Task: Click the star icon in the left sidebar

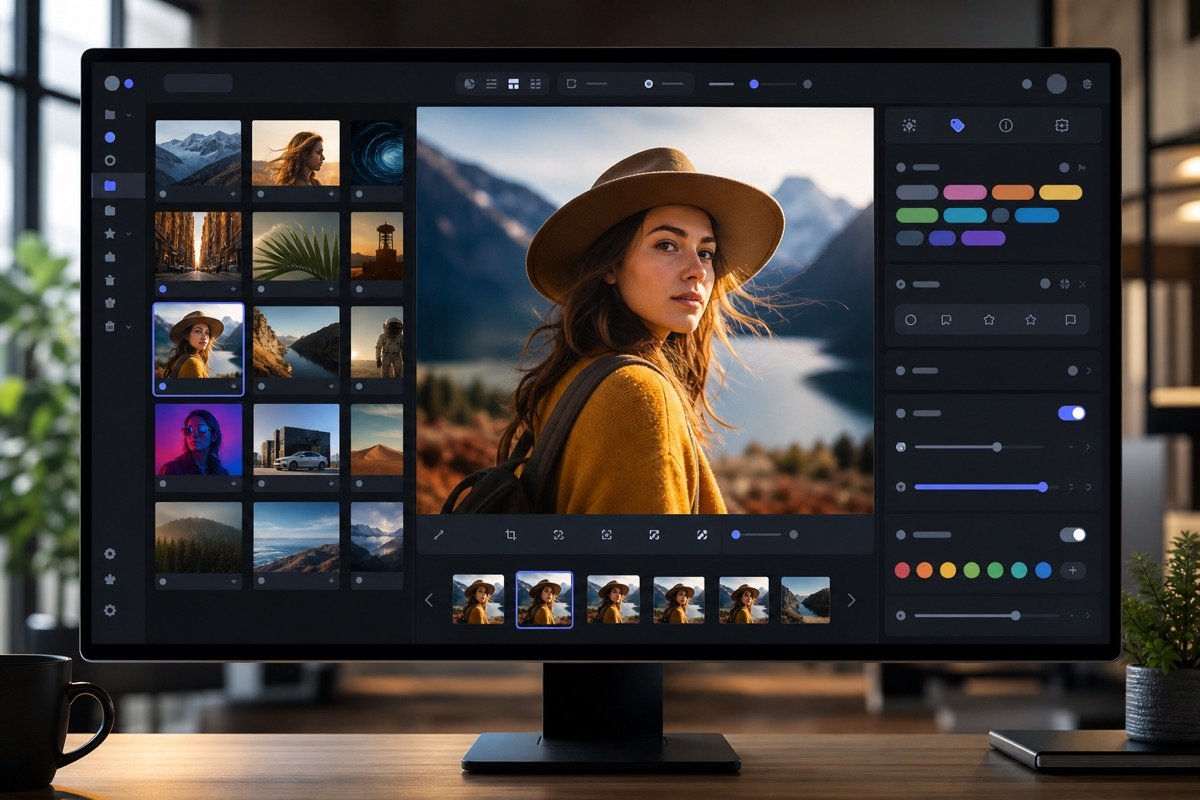Action: pyautogui.click(x=110, y=233)
